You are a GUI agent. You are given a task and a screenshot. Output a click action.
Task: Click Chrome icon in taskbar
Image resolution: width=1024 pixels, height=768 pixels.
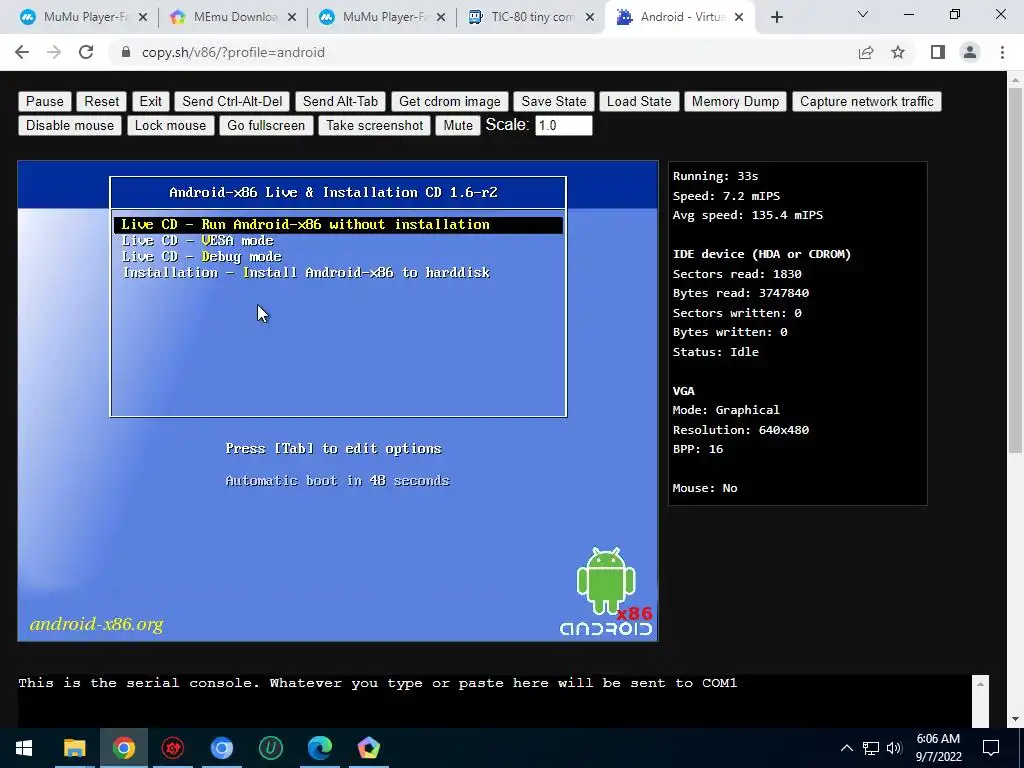123,748
